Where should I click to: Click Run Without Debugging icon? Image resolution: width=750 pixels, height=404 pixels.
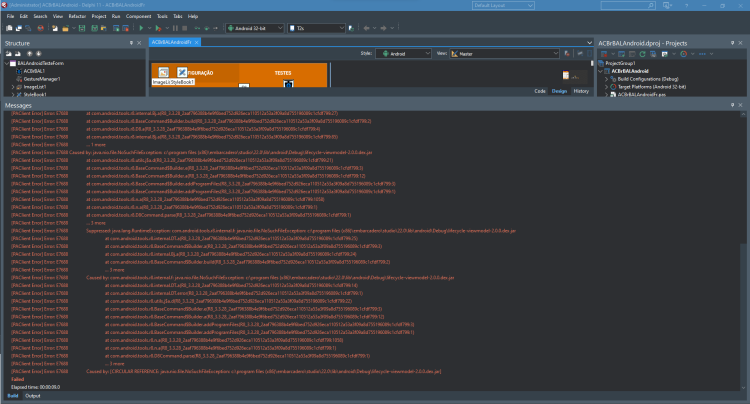158,28
